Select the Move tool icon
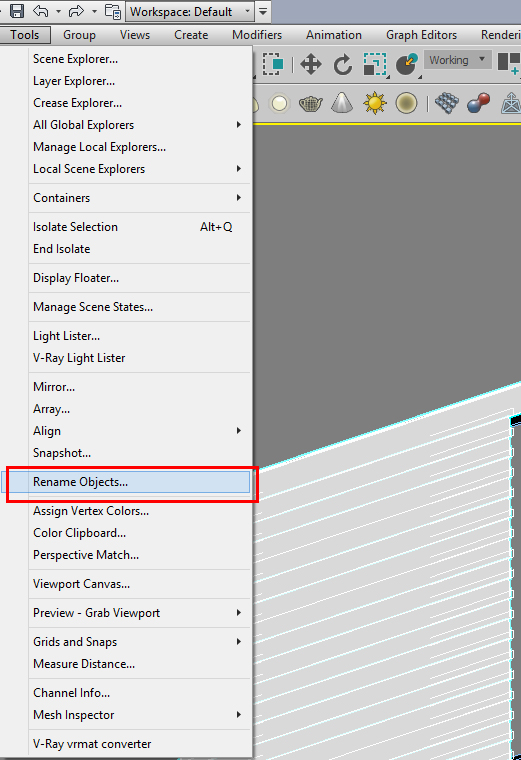 310,64
